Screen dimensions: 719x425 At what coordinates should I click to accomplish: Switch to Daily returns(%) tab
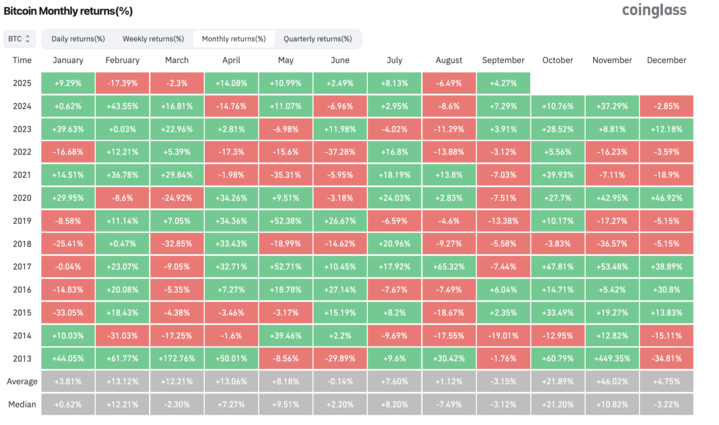tap(78, 39)
